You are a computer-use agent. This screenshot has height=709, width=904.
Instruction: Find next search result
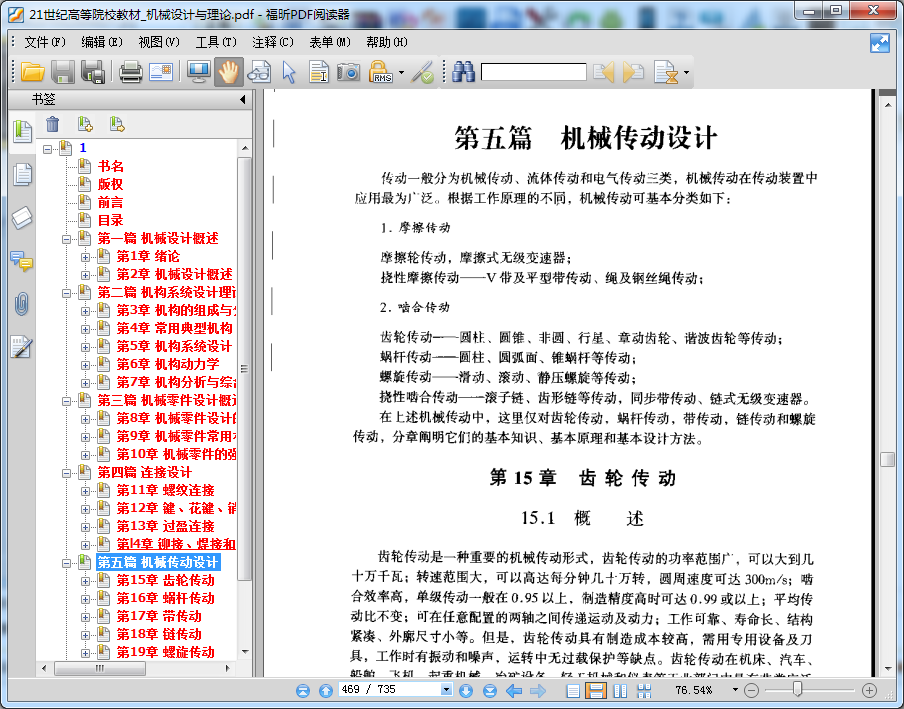633,72
